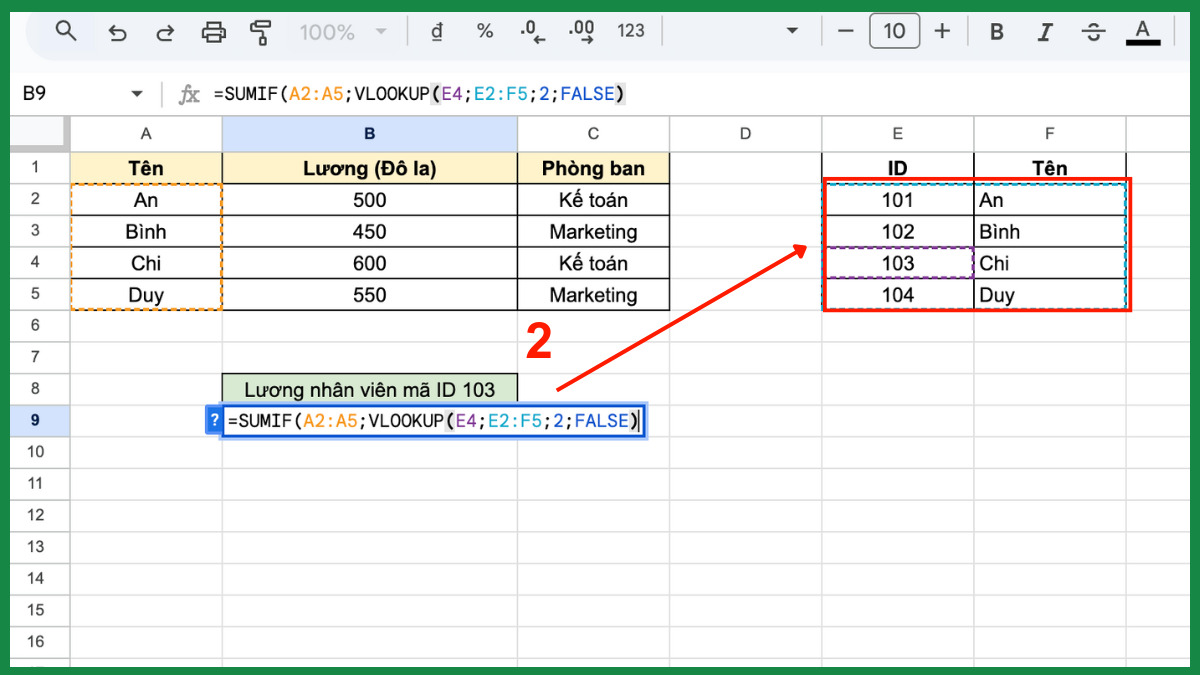This screenshot has height=675, width=1200.
Task: Toggle bold formatting
Action: [x=996, y=32]
